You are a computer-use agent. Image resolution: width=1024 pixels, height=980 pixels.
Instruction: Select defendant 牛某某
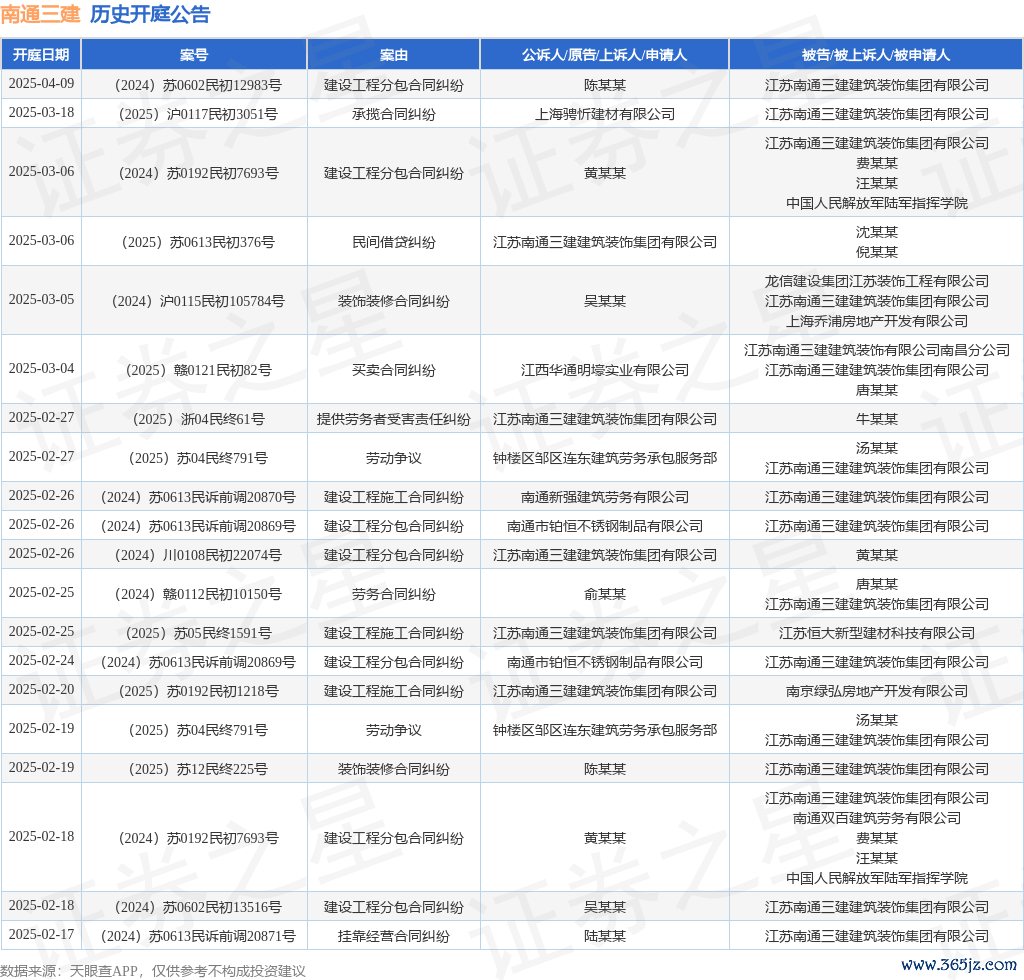coord(876,419)
